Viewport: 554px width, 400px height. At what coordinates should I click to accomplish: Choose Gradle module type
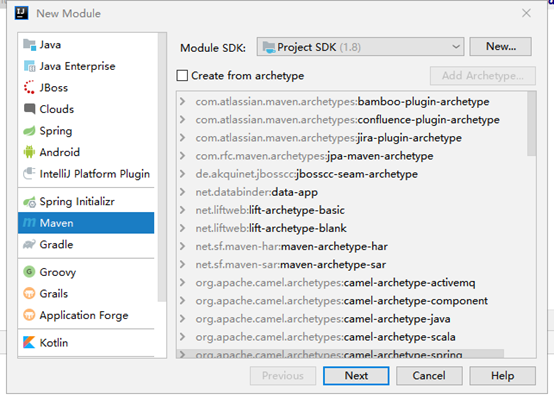click(86, 245)
